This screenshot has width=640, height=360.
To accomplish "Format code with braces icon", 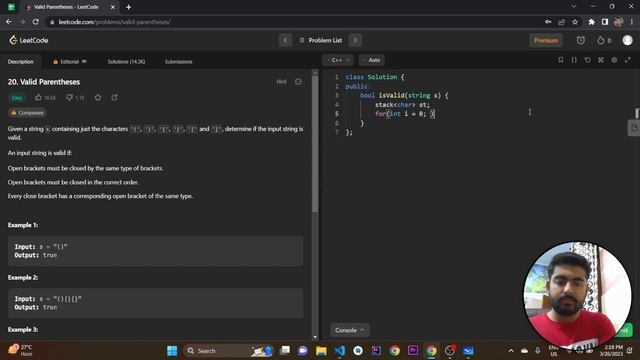I will [x=574, y=60].
